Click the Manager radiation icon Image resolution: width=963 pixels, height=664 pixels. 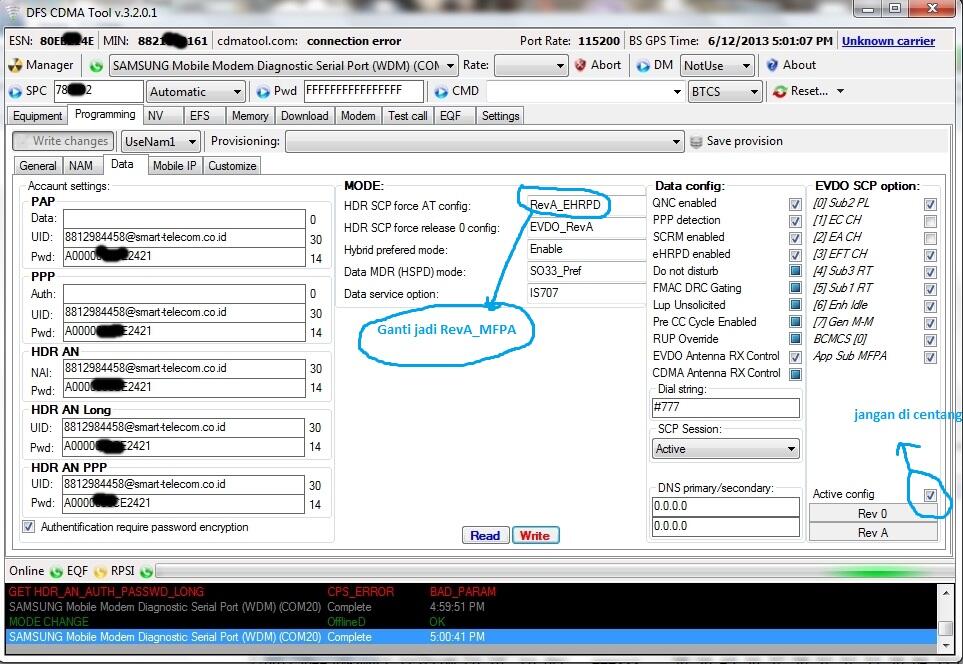click(15, 65)
